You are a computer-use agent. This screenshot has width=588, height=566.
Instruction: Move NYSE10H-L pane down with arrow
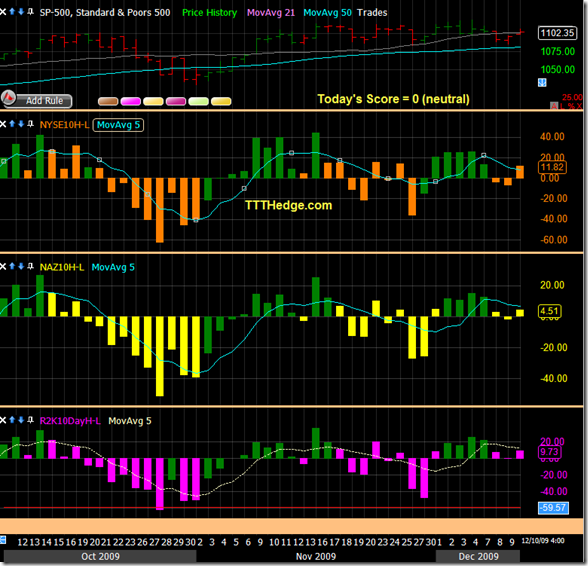click(x=21, y=124)
